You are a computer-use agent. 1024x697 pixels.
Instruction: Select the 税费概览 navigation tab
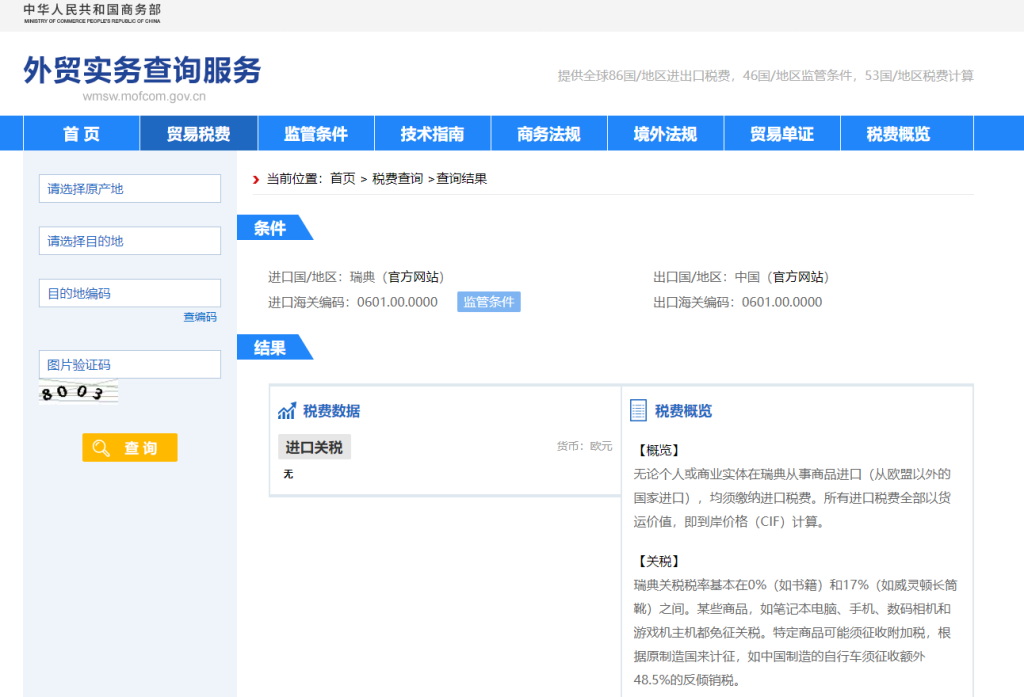[x=899, y=133]
